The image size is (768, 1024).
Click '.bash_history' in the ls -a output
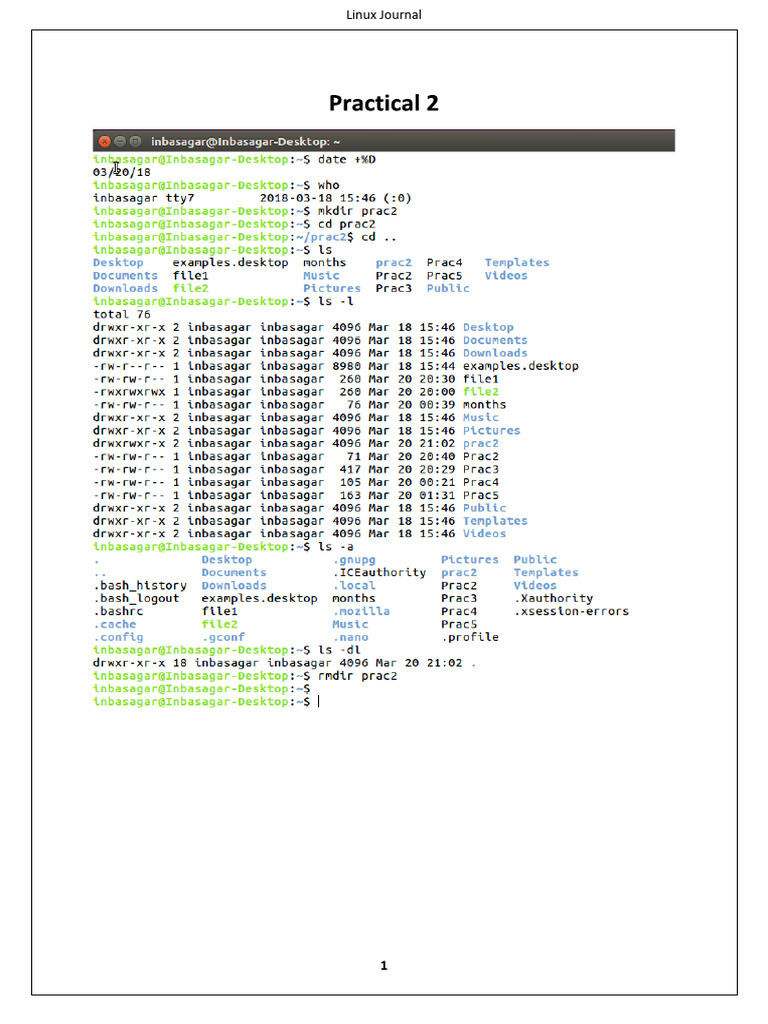[x=140, y=586]
